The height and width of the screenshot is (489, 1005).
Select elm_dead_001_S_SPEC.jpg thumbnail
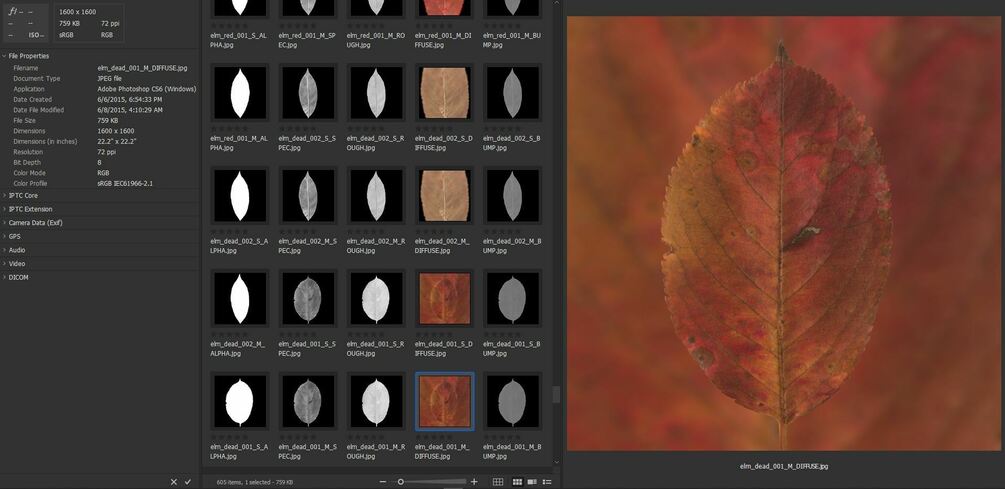[308, 299]
